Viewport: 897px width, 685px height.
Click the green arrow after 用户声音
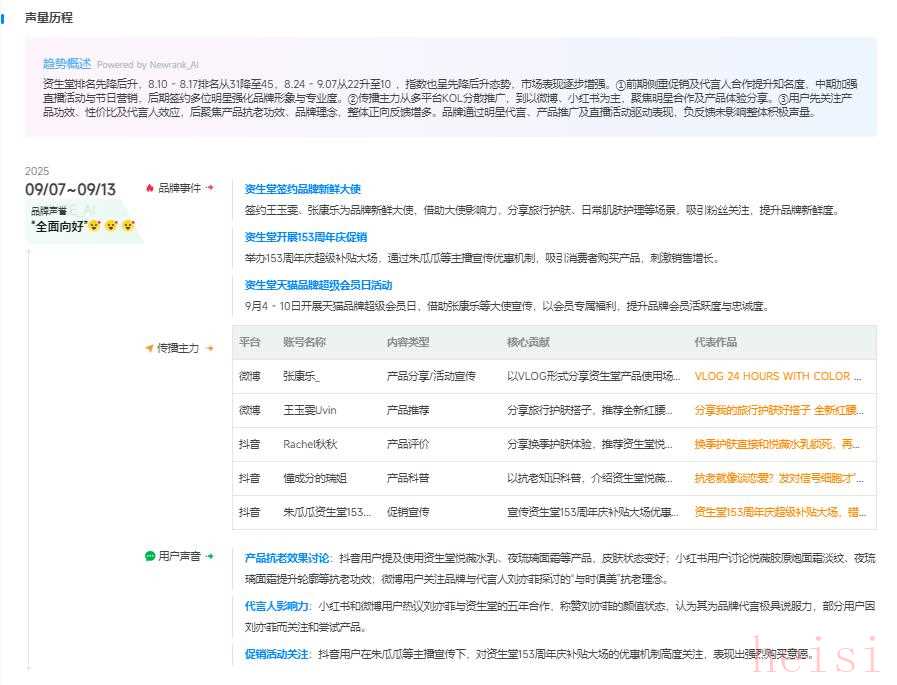(210, 556)
